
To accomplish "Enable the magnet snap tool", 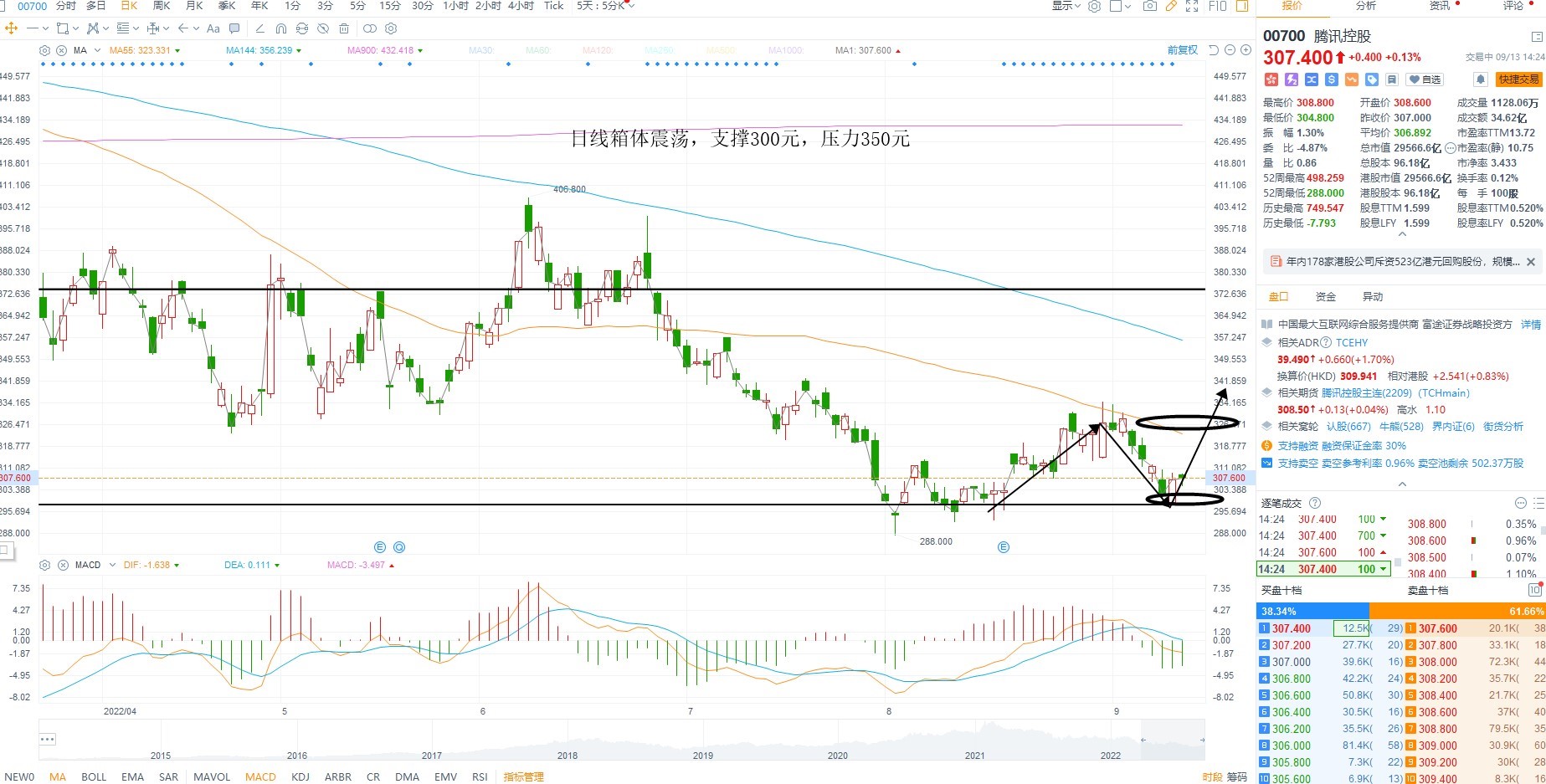I will pos(281,28).
